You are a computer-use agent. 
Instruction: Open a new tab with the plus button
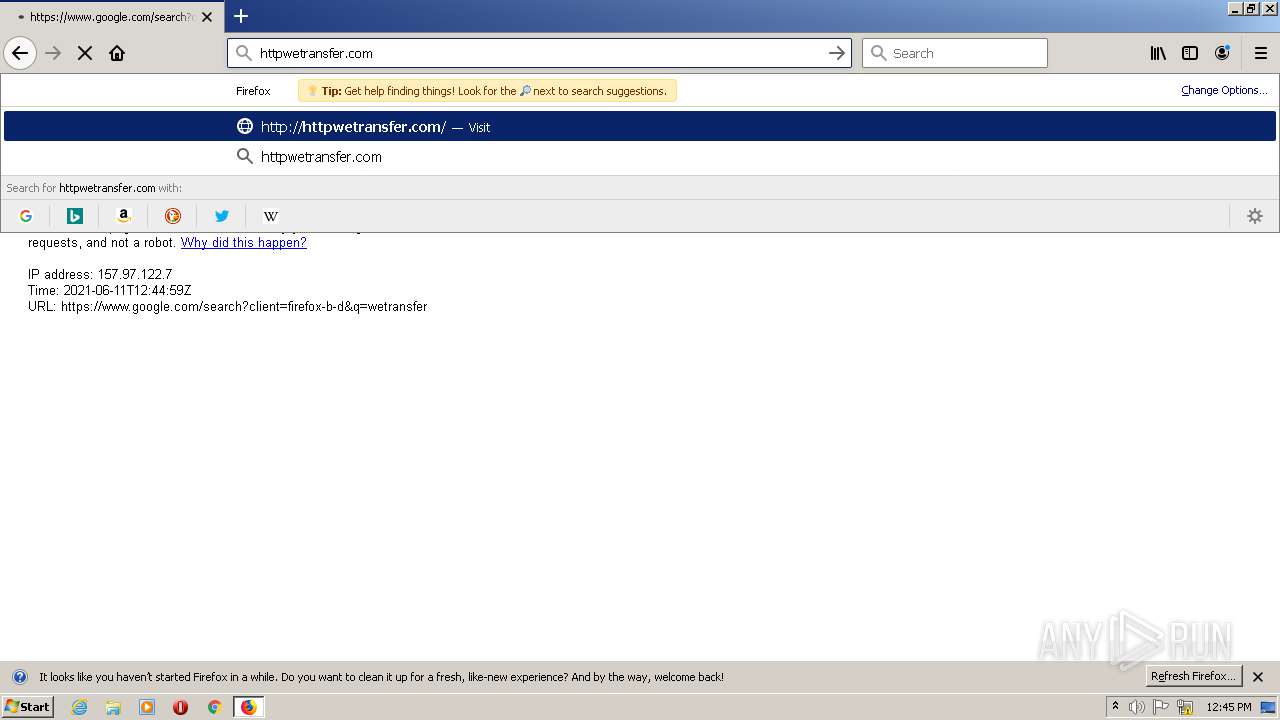[x=241, y=16]
